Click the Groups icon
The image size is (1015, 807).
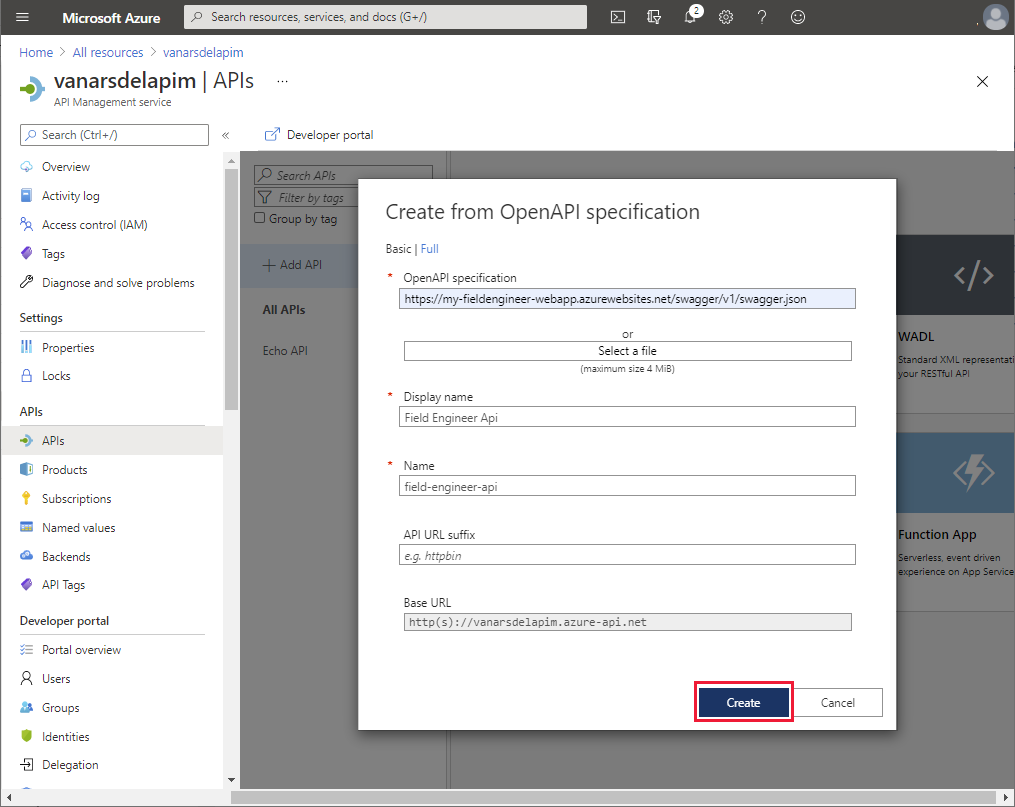27,707
